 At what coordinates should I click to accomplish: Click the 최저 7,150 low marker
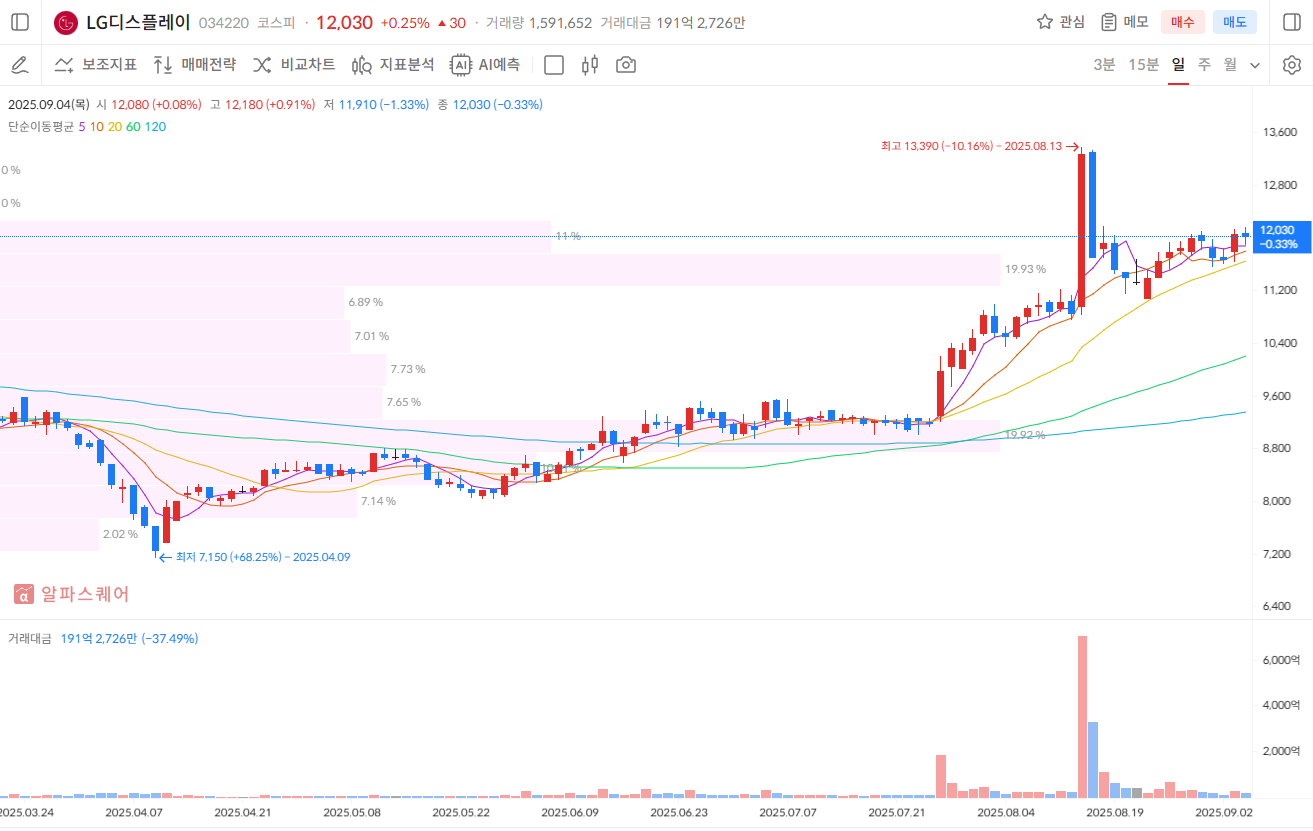tap(255, 557)
